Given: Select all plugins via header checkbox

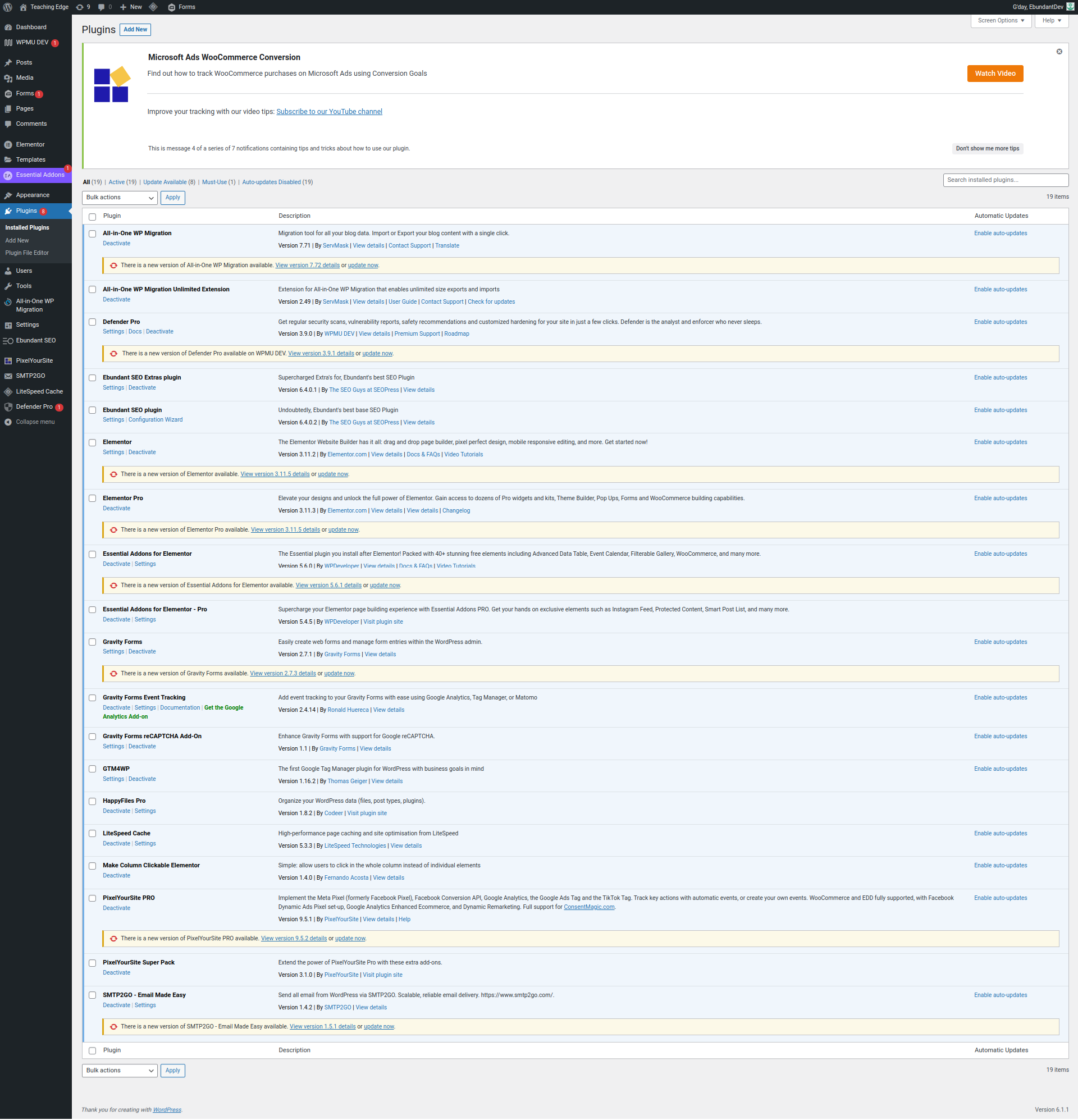Looking at the screenshot, I should click(x=93, y=217).
